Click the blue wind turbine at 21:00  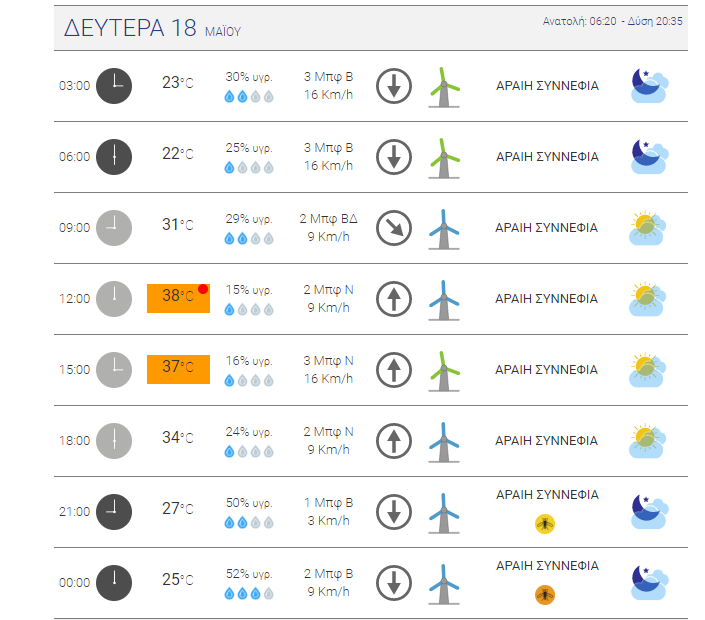(x=444, y=513)
